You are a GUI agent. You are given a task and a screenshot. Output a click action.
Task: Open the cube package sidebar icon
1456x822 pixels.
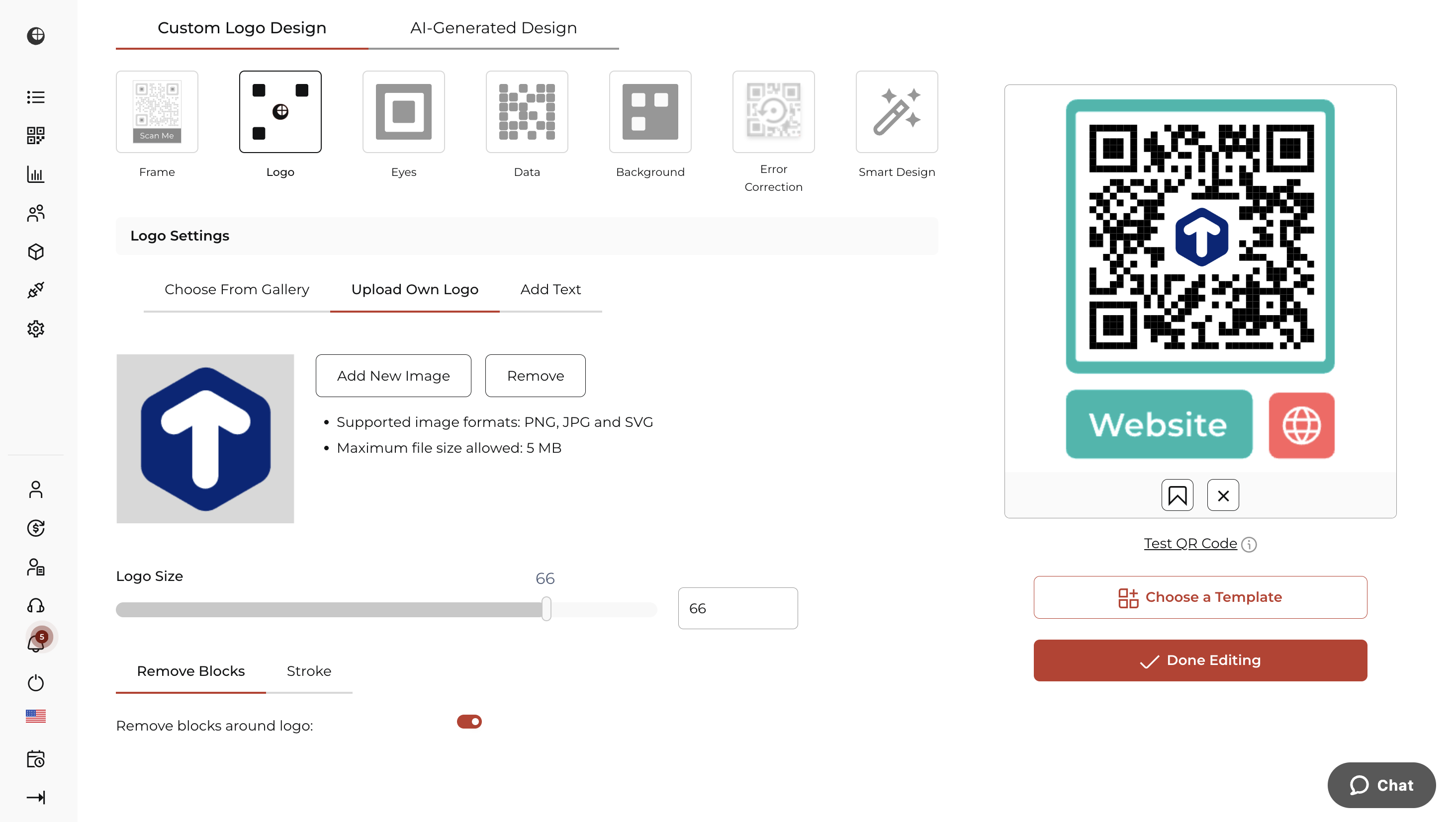click(36, 252)
